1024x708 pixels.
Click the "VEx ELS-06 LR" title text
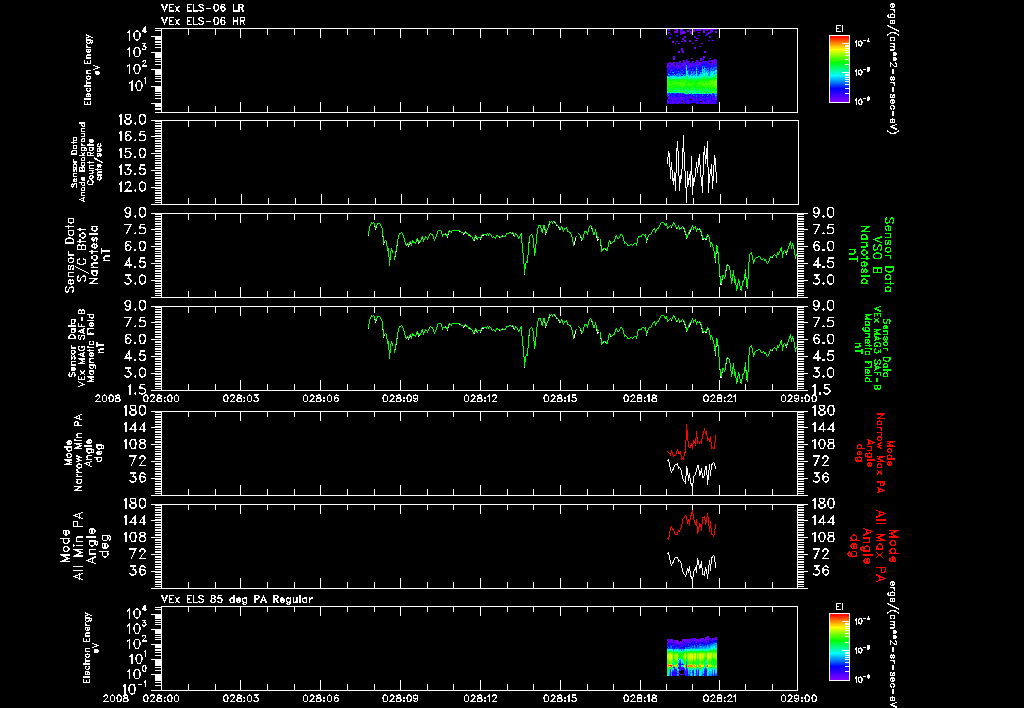(203, 8)
